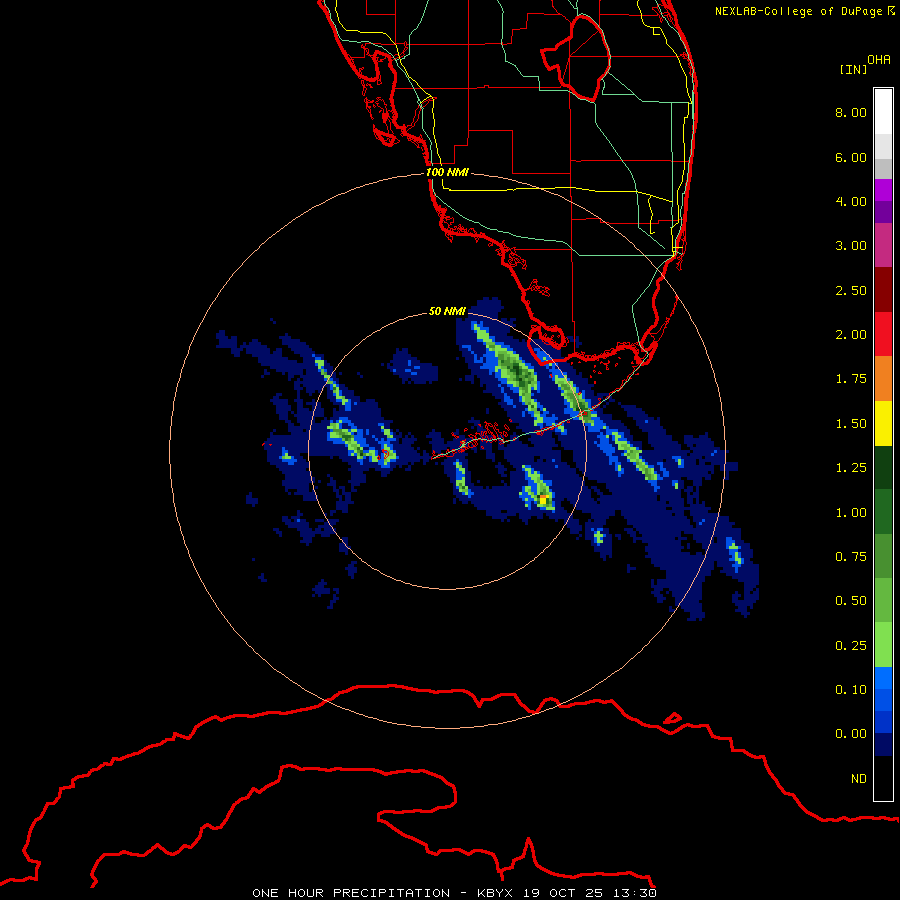Screen dimensions: 900x900
Task: Pick the black ND legend swatch
Action: (883, 778)
